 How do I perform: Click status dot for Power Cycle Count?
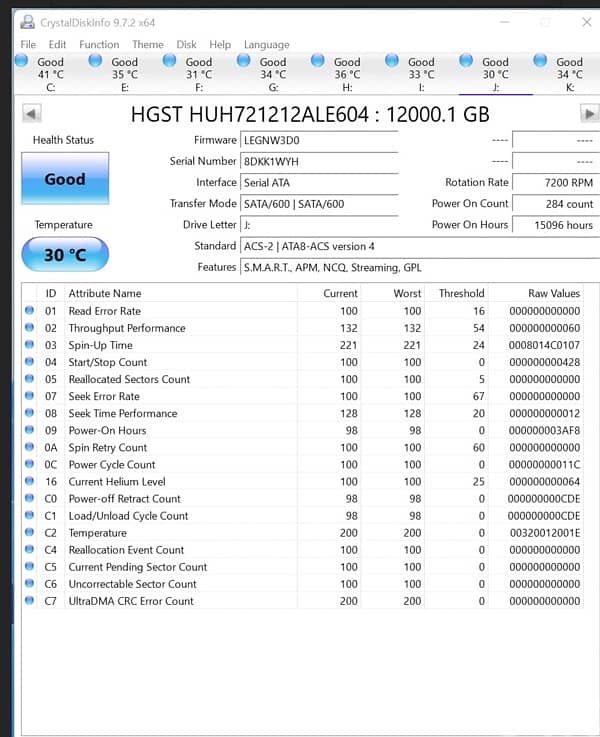(29, 463)
